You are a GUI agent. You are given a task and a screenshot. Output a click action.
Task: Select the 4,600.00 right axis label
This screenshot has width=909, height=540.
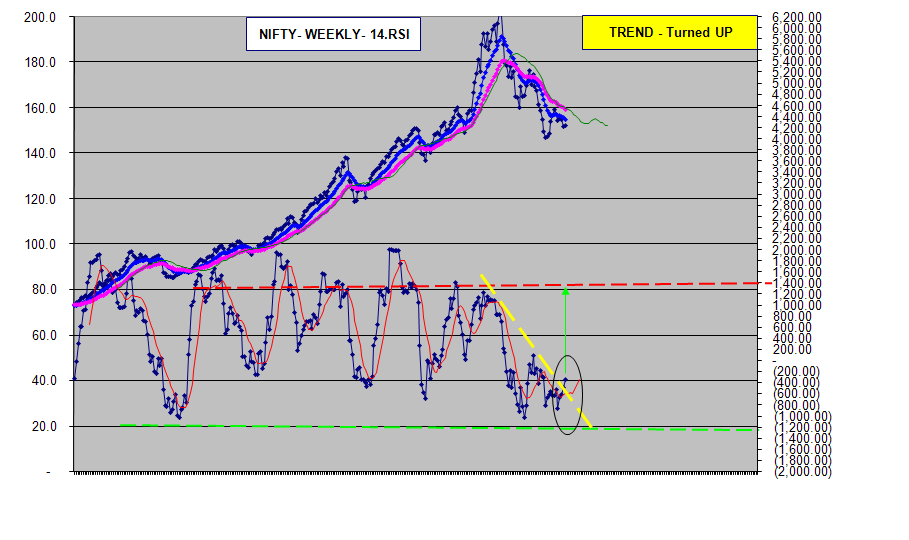coord(797,106)
